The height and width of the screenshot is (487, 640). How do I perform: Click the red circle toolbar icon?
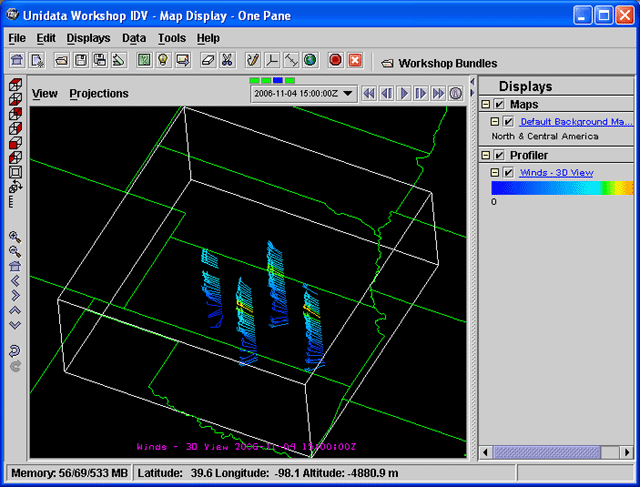click(x=335, y=60)
